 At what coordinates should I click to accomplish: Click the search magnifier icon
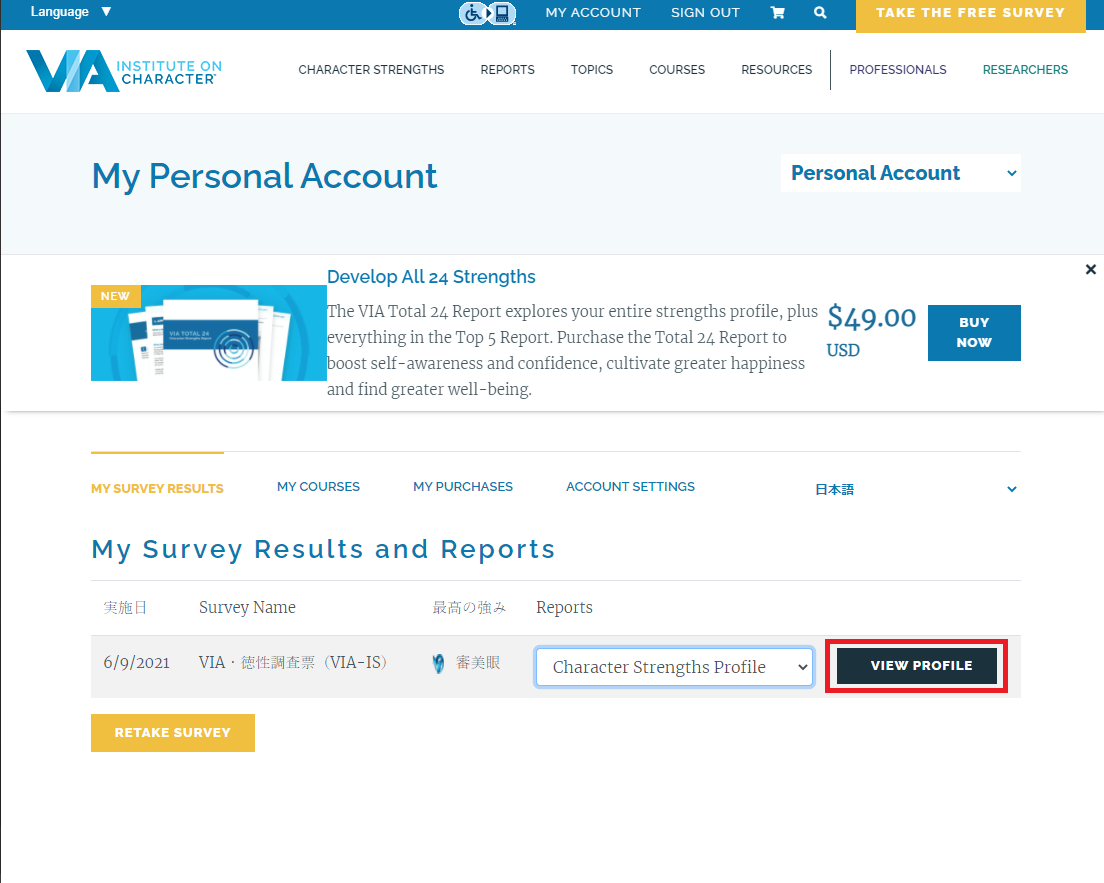820,13
